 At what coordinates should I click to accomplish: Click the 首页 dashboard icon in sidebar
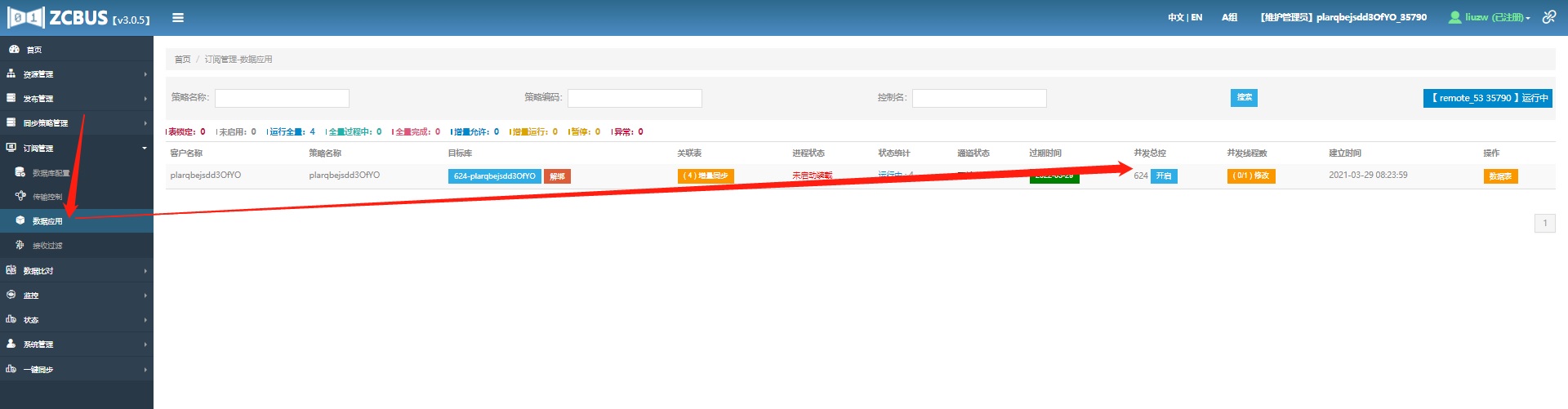pos(12,49)
